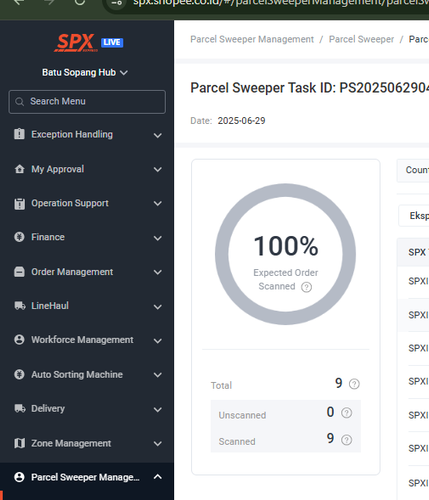
Task: Click the 100% progress ring
Action: (x=285, y=254)
